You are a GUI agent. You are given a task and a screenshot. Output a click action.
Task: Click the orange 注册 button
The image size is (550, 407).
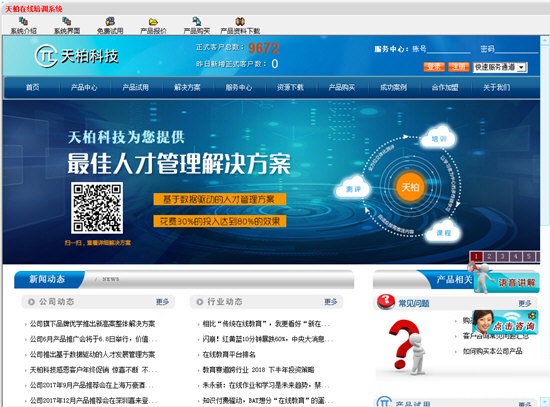tap(458, 67)
